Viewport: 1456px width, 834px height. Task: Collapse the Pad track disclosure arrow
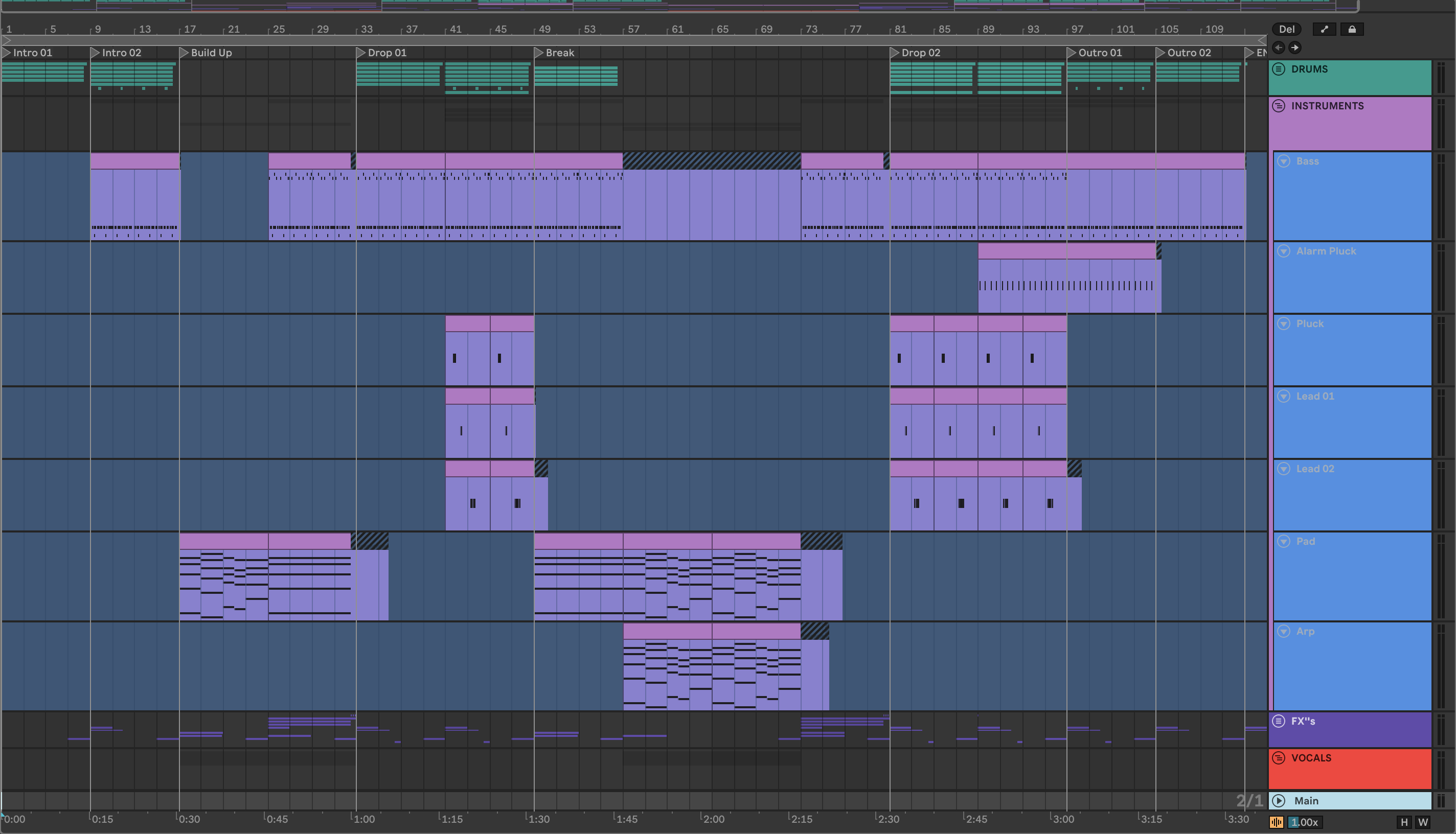click(x=1284, y=541)
